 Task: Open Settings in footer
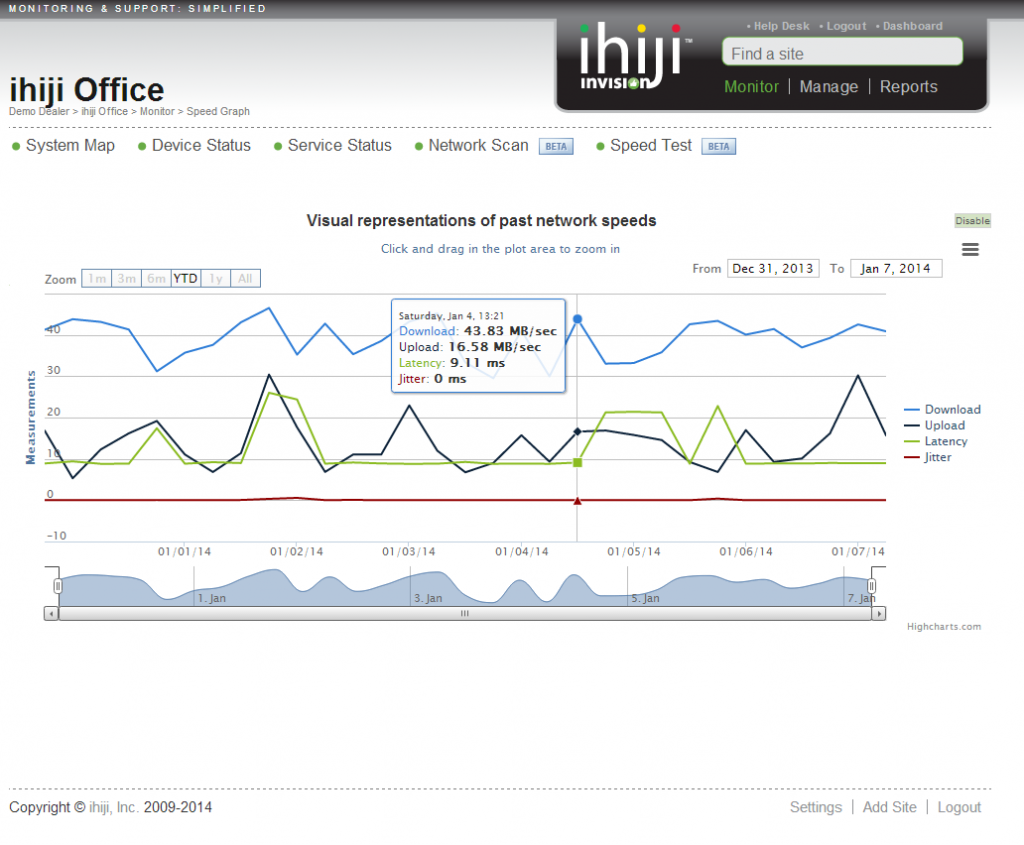tap(816, 808)
